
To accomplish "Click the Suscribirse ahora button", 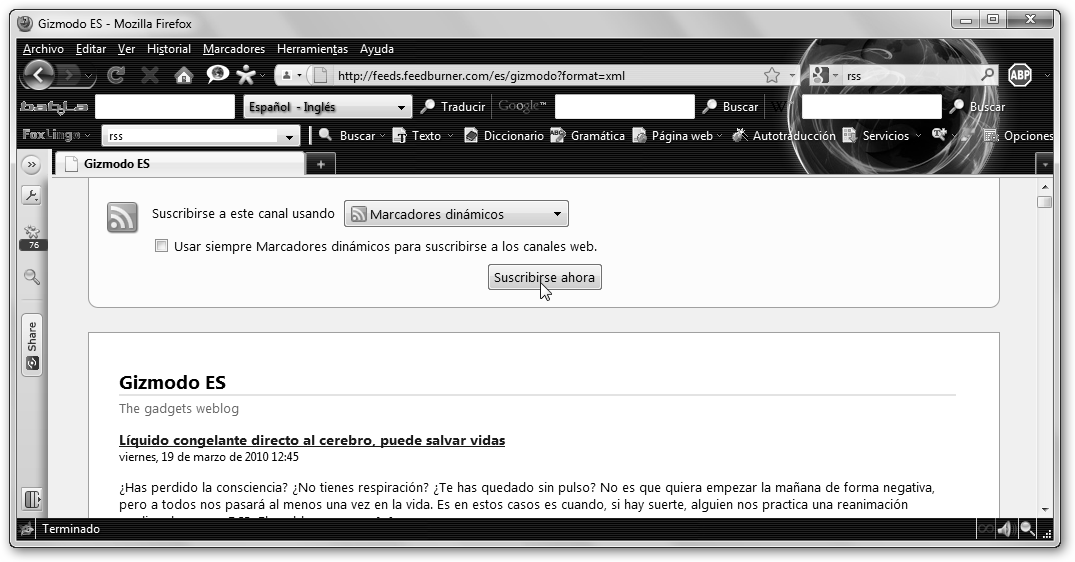I will (x=544, y=278).
